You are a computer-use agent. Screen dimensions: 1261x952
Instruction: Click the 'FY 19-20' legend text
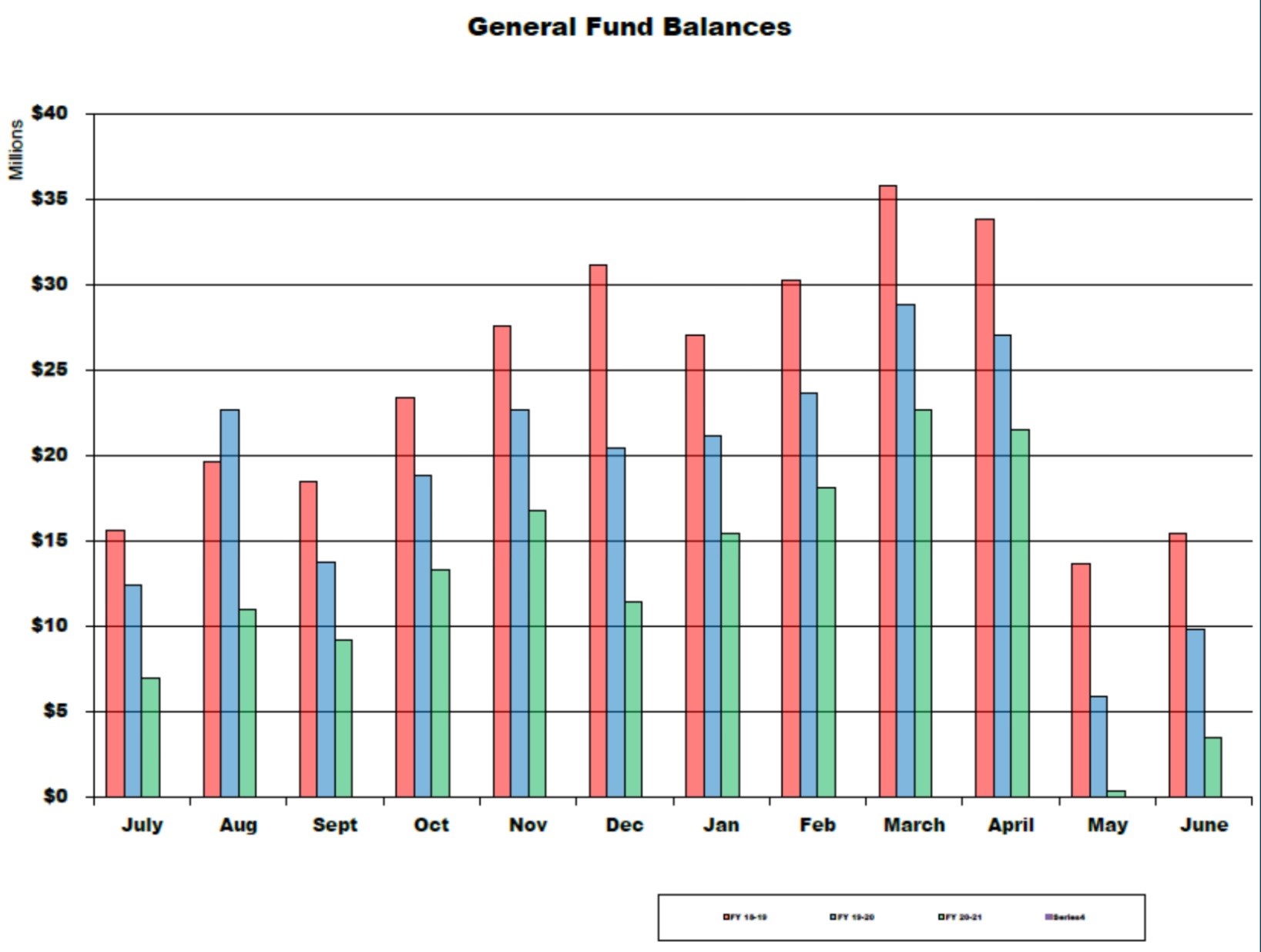click(x=856, y=917)
